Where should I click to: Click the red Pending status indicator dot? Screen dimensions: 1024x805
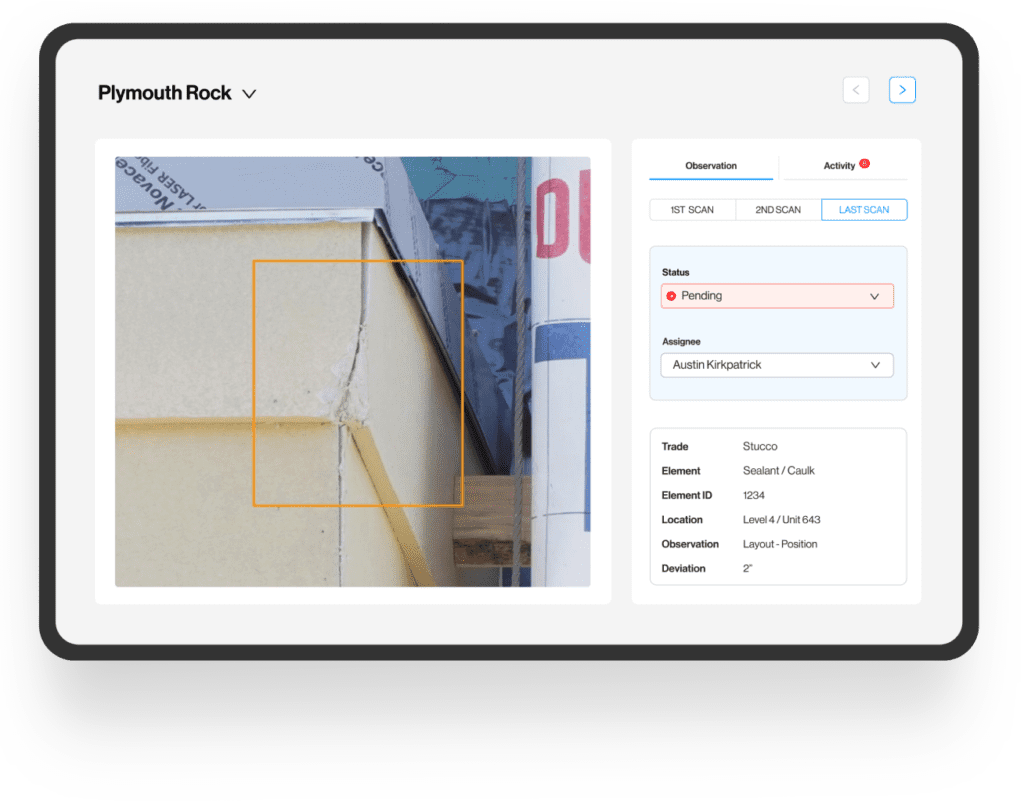671,295
